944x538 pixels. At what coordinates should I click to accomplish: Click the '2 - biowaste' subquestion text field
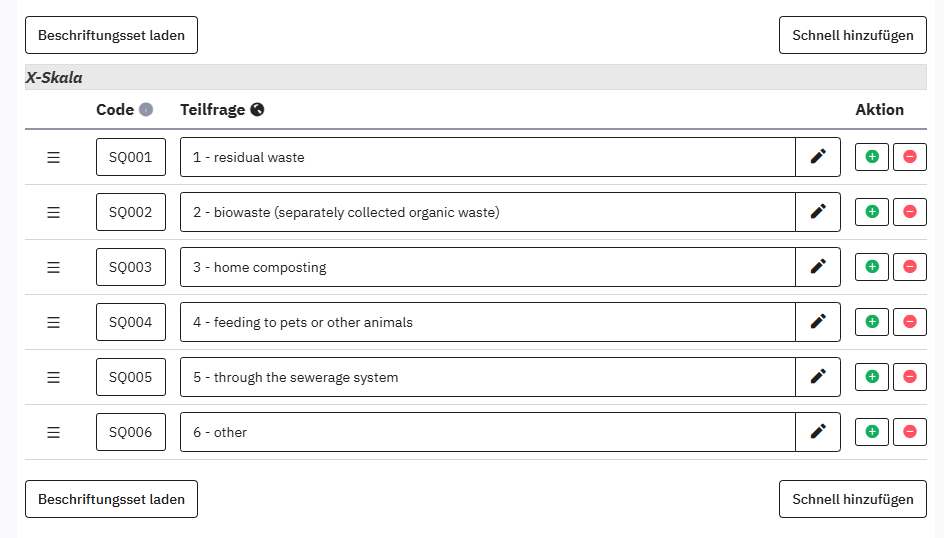click(x=488, y=212)
